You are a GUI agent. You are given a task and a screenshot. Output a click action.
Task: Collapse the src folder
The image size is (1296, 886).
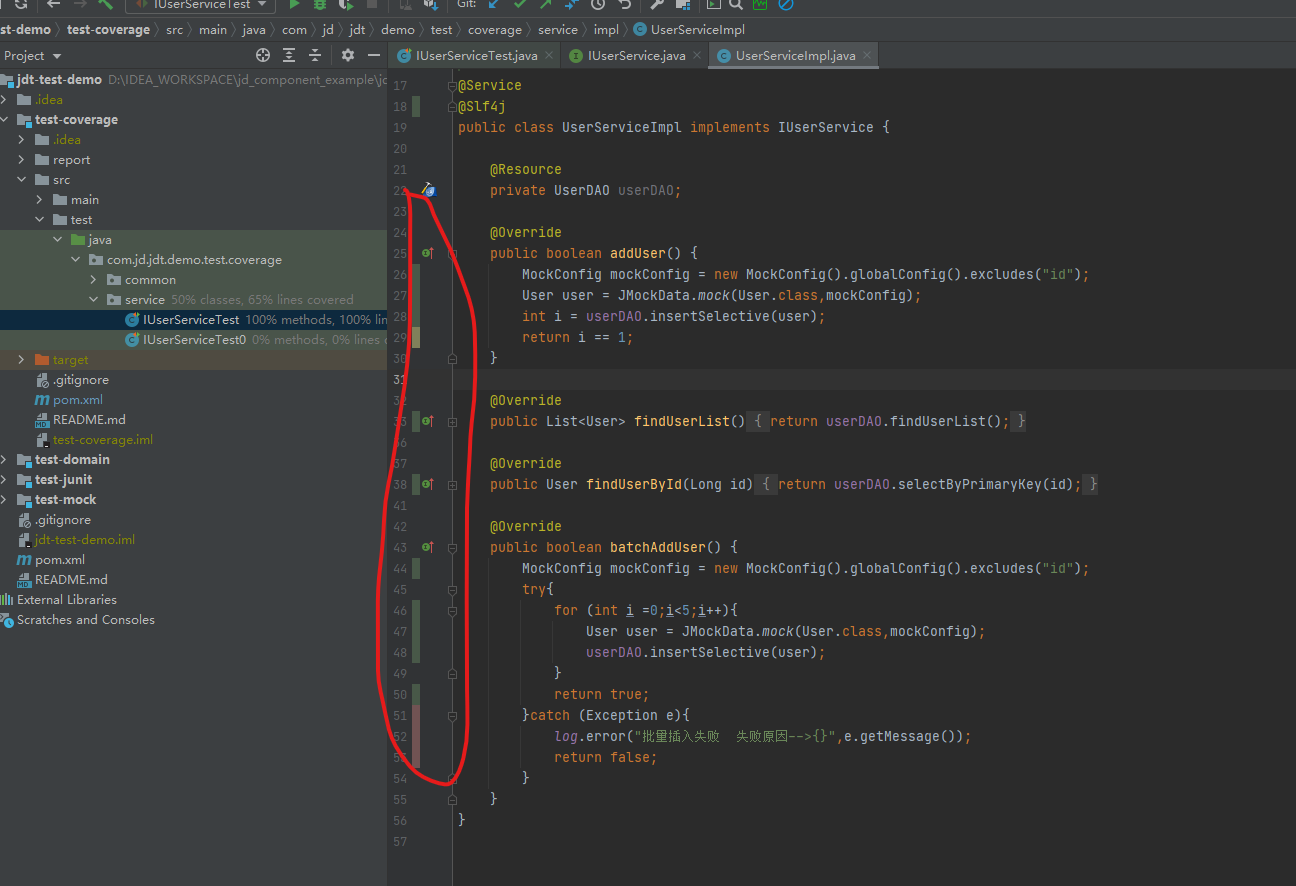(x=22, y=180)
